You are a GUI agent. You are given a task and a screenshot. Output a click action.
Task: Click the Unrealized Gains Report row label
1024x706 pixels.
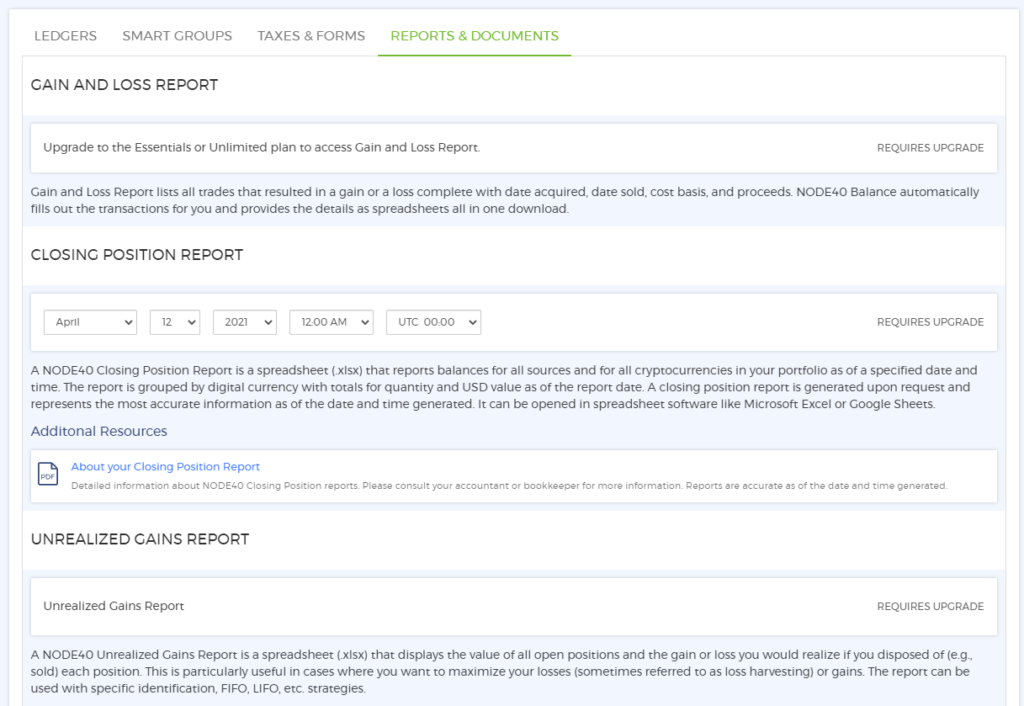[x=114, y=606]
